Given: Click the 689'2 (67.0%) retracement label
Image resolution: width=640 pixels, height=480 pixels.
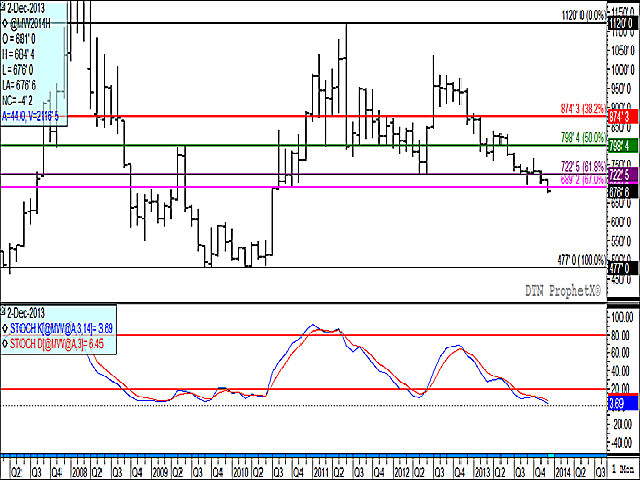Looking at the screenshot, I should click(584, 180).
